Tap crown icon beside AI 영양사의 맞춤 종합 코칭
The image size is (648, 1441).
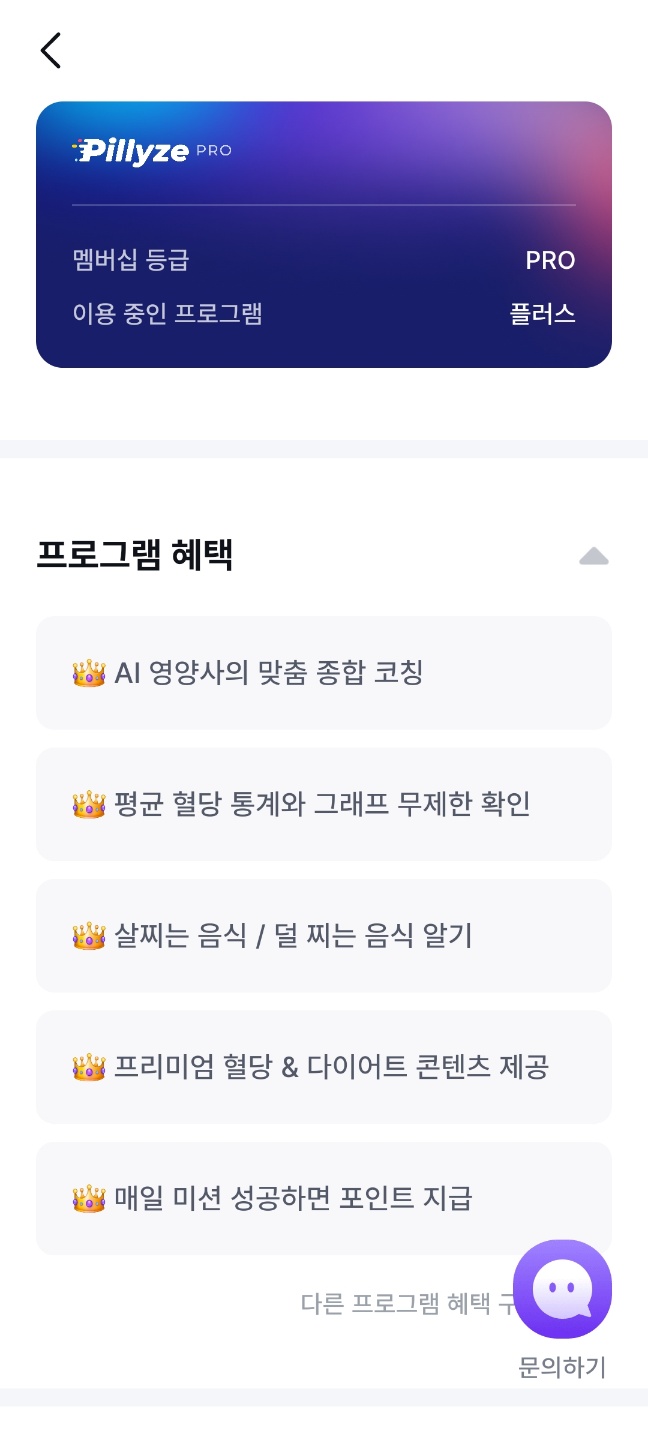(89, 673)
